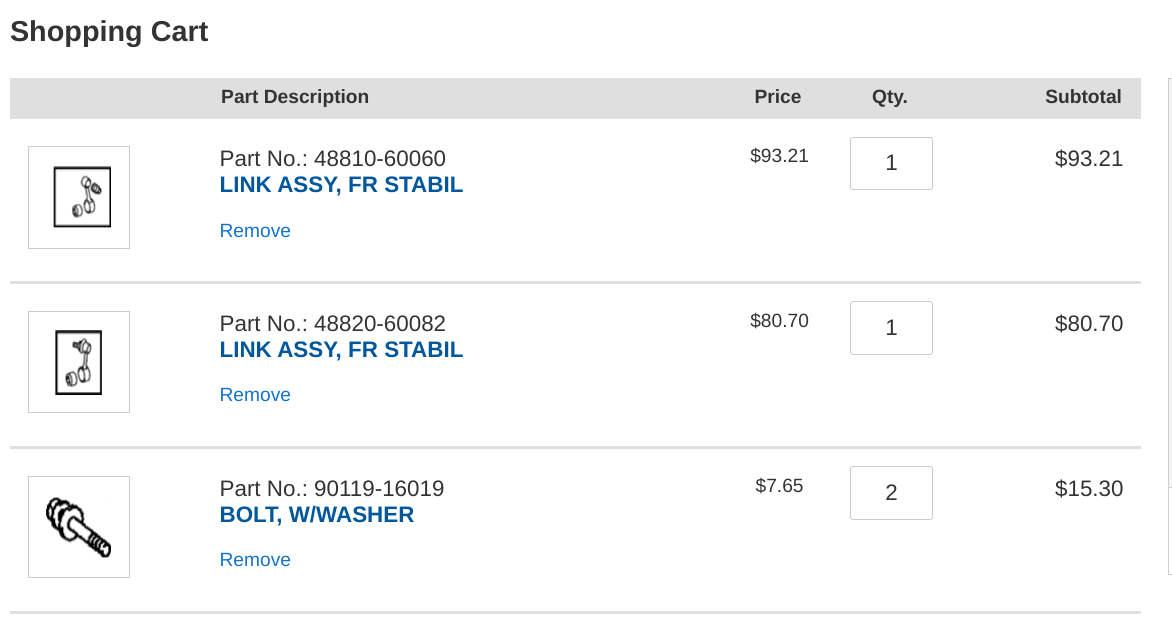Click the bolt with washer thumbnail image
Viewport: 1172px width, 639px height.
tap(79, 527)
